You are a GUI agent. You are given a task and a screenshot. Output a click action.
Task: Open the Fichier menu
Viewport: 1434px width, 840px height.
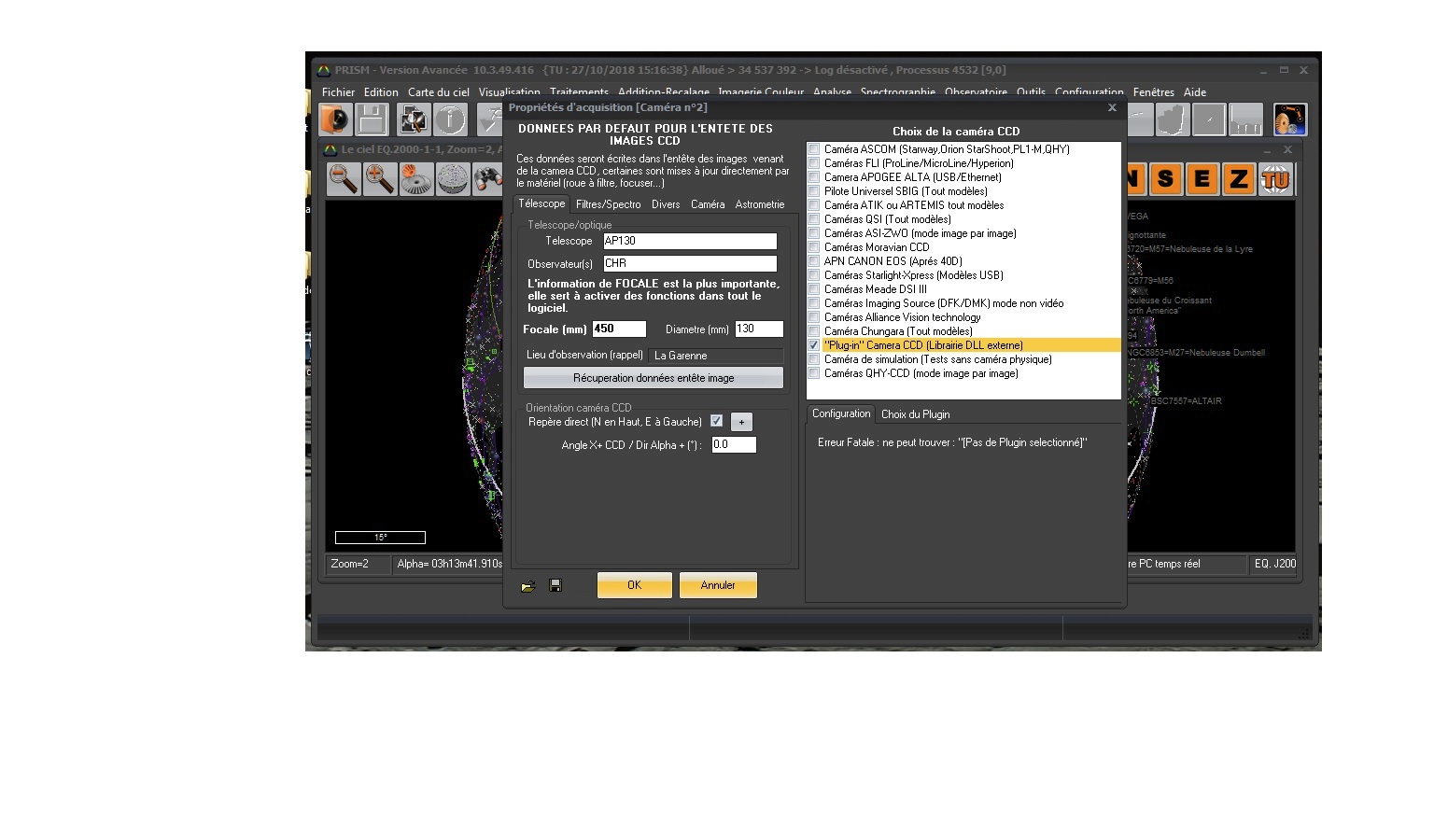338,92
